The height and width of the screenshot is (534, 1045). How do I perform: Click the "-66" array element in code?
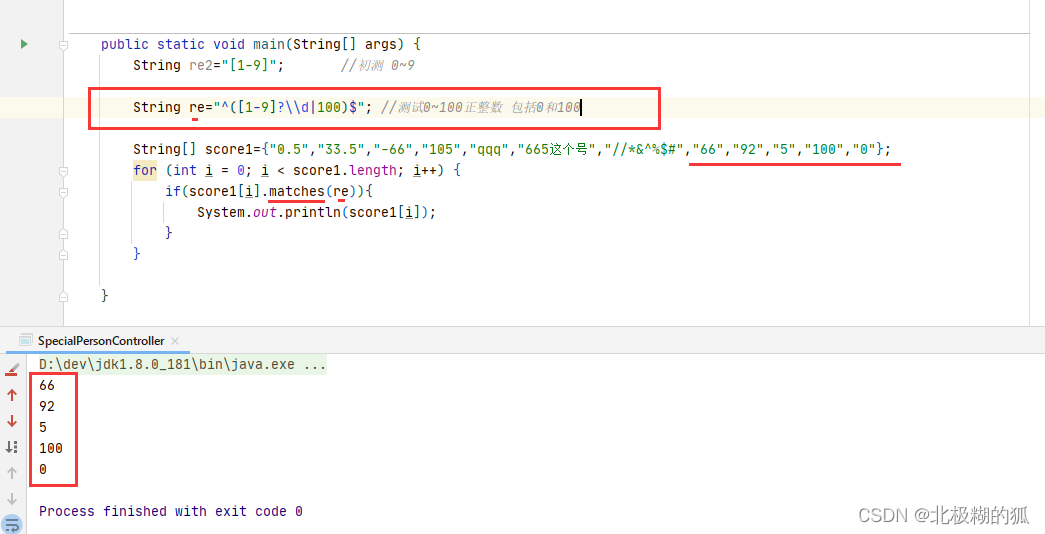tap(393, 149)
